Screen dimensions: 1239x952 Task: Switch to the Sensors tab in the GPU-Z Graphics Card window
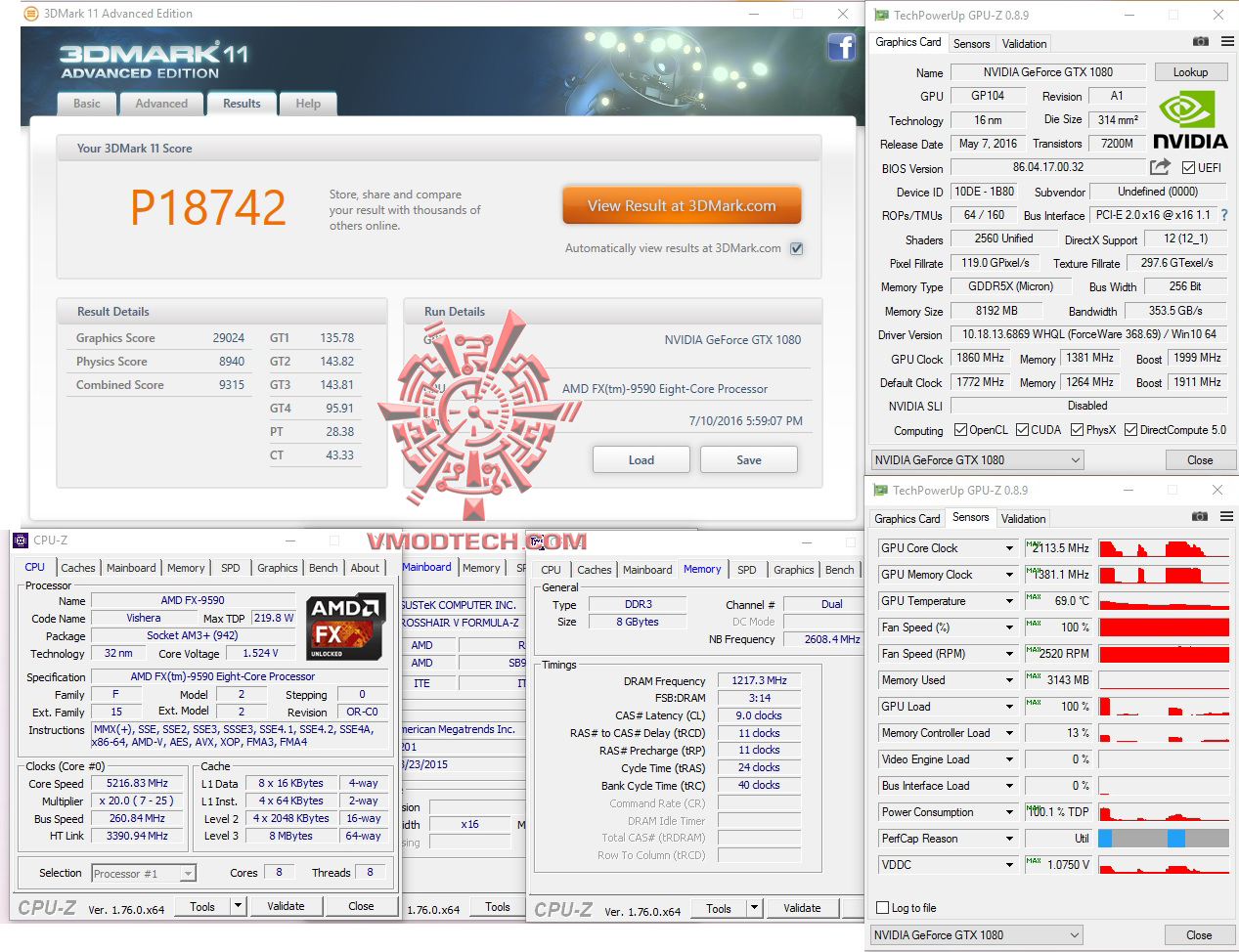coord(971,44)
